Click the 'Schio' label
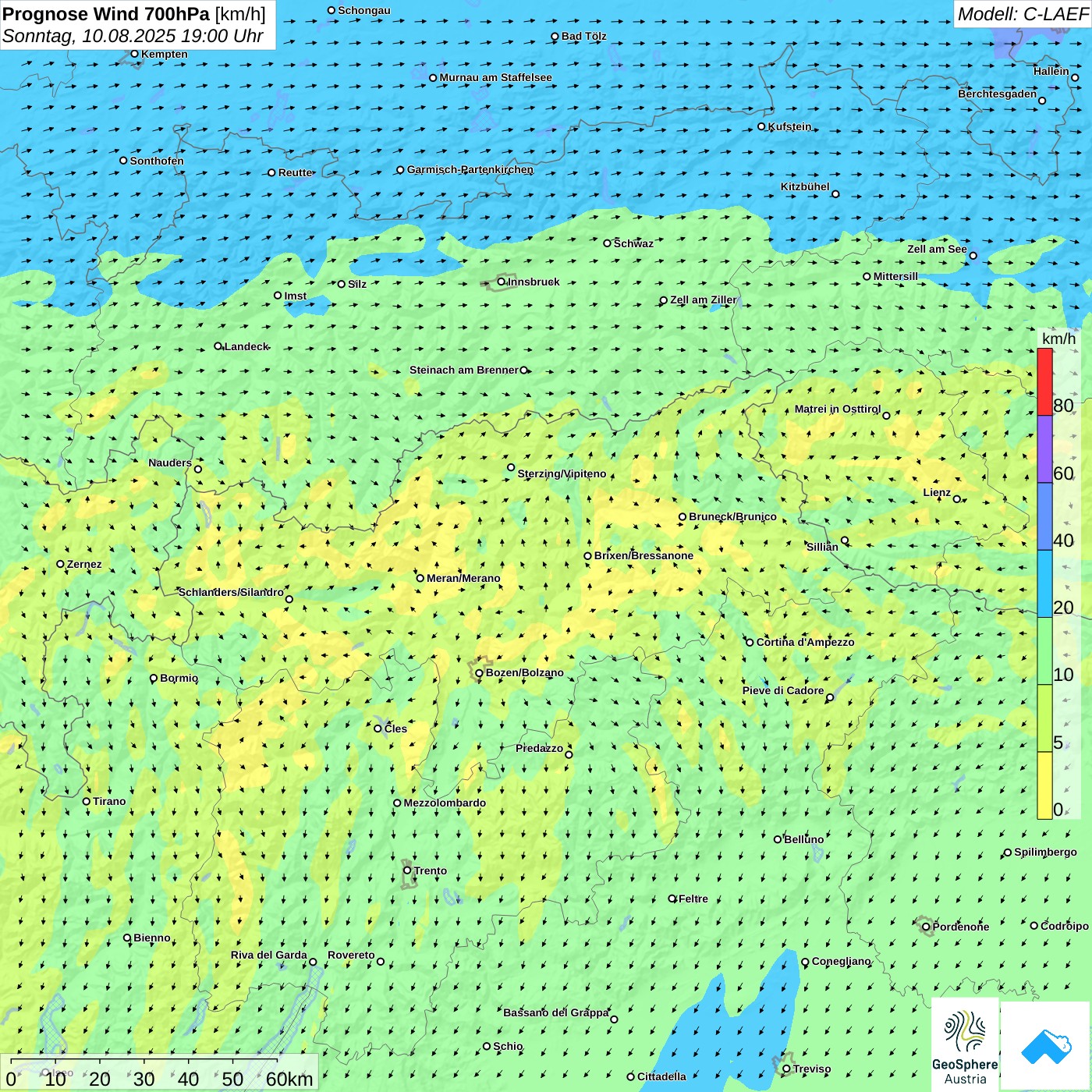1092x1092 pixels. (508, 1046)
